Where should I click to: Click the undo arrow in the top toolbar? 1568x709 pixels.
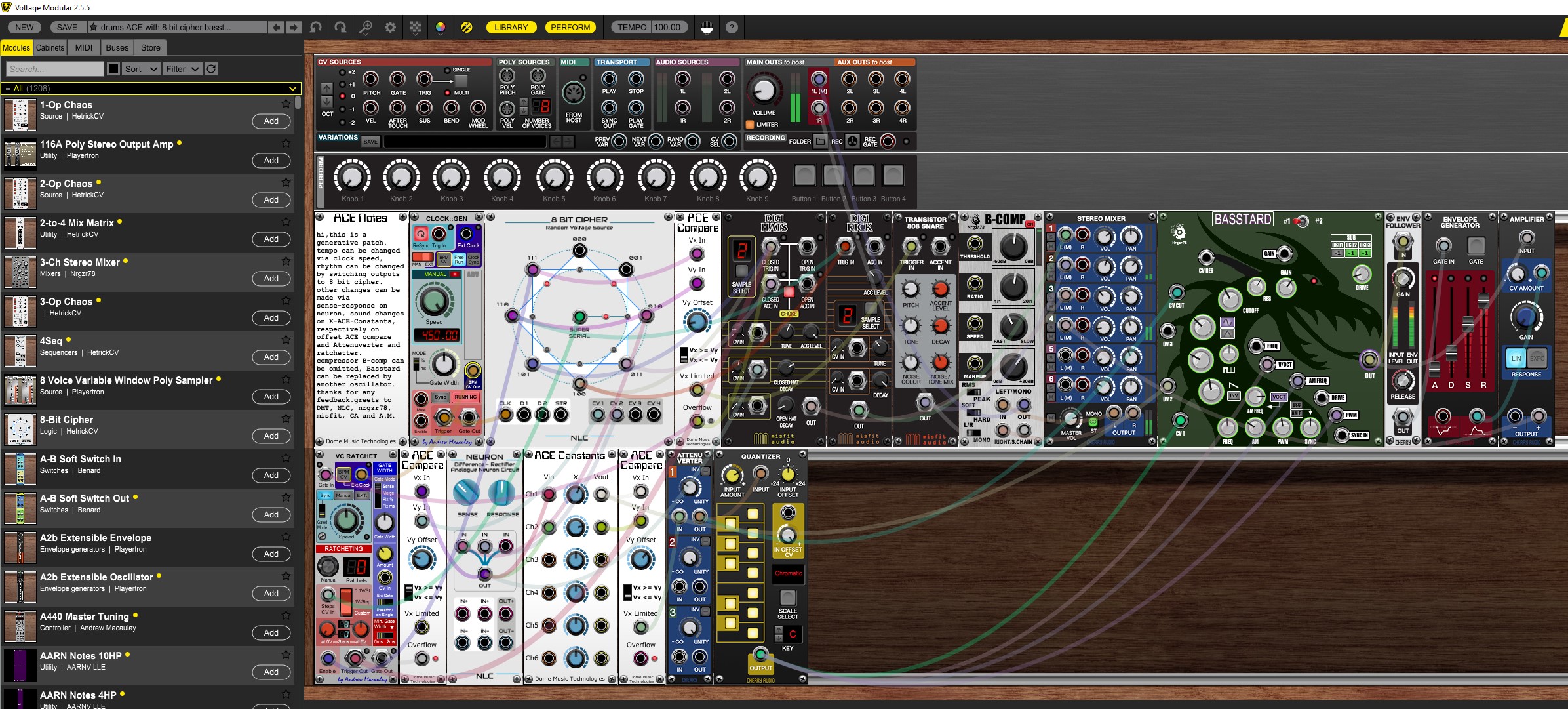coord(316,28)
